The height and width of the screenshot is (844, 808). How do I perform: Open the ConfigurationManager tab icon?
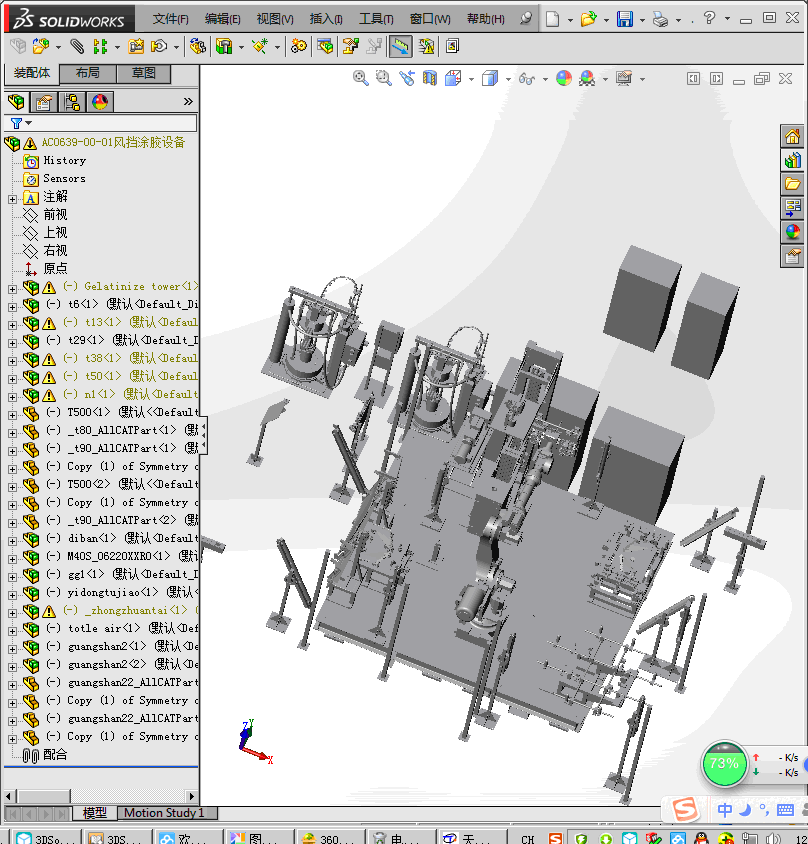point(72,102)
